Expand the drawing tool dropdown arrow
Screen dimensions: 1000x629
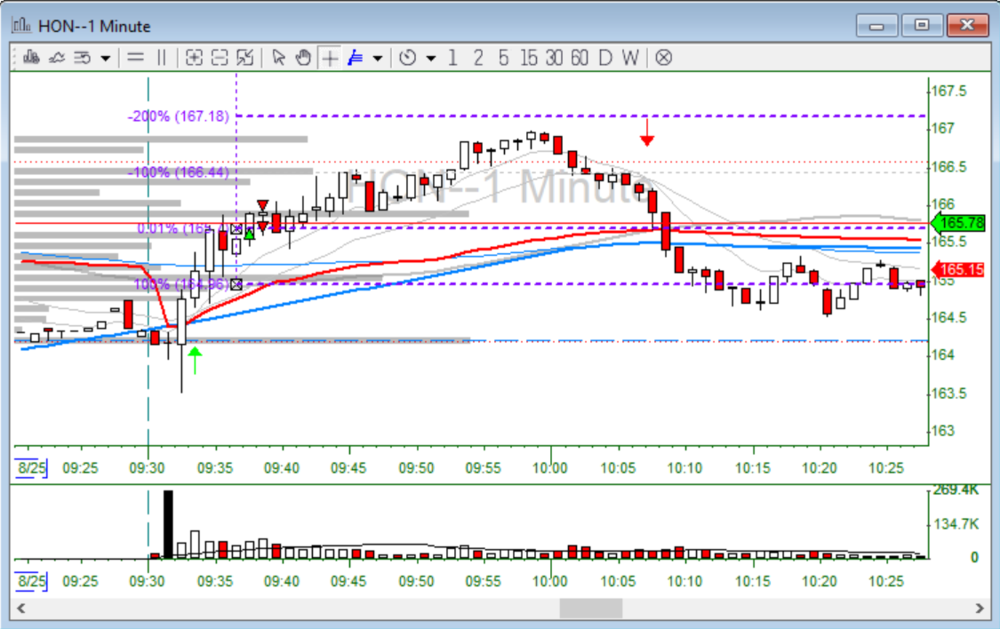coord(377,57)
